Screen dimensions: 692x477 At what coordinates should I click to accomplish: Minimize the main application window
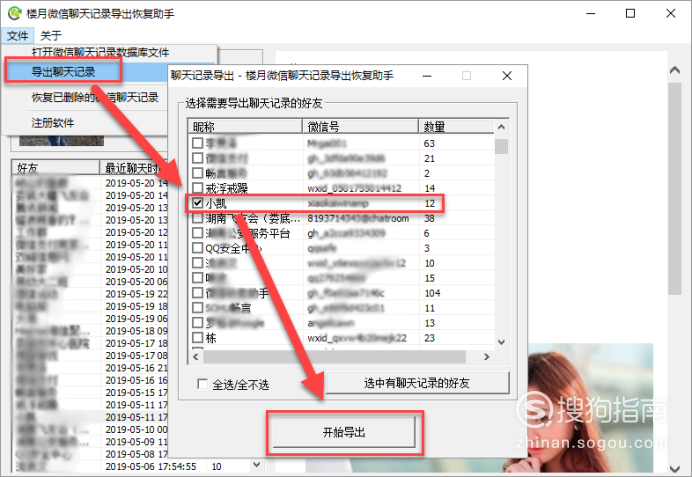coord(584,14)
